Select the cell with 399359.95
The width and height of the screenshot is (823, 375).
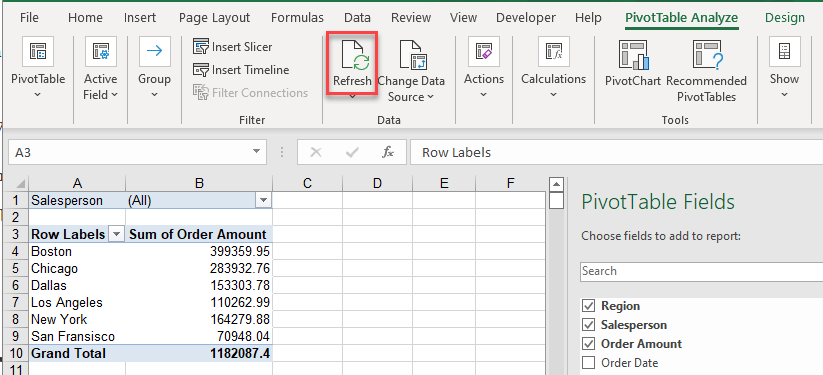pyautogui.click(x=199, y=252)
